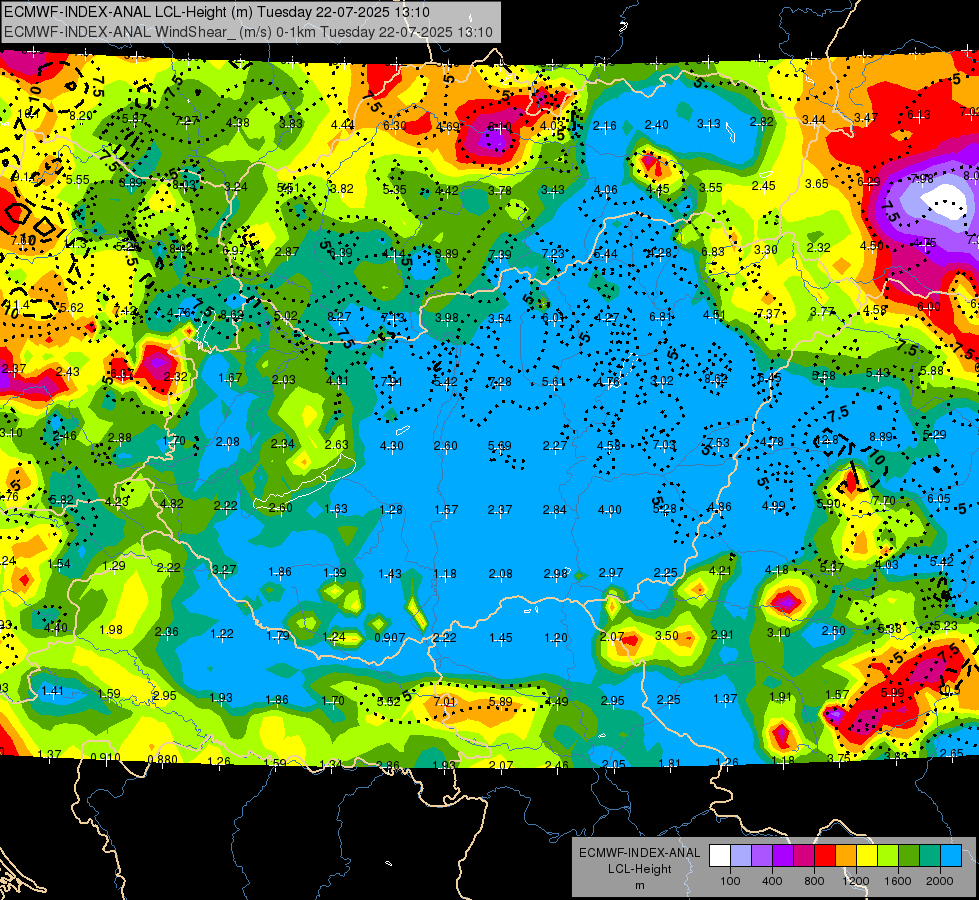The height and width of the screenshot is (900, 979).
Task: Click the LCL-Height label in the legend
Action: coord(639,869)
